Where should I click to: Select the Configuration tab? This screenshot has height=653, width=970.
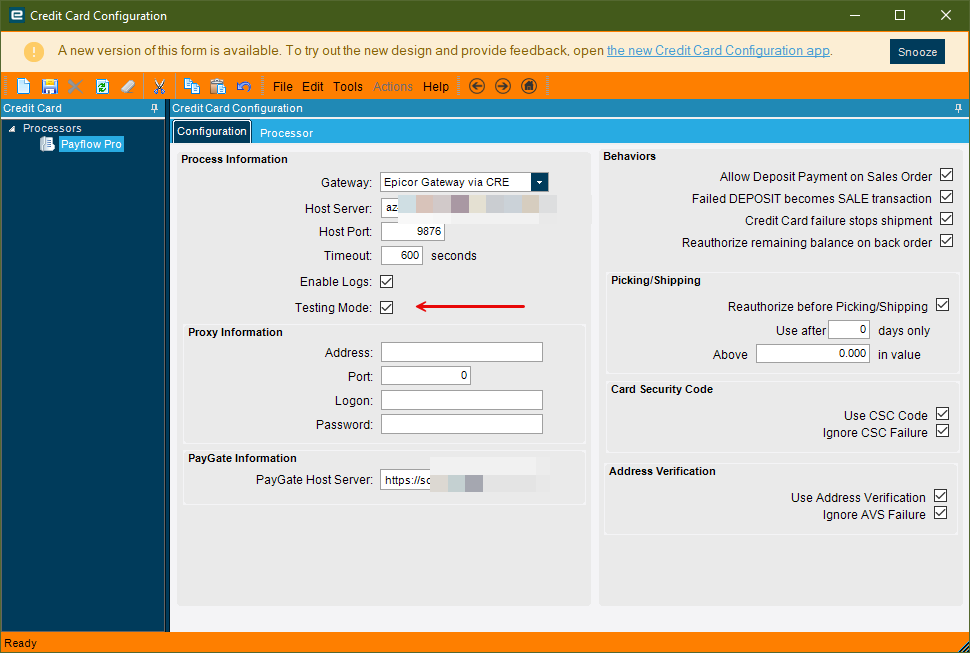(x=212, y=131)
